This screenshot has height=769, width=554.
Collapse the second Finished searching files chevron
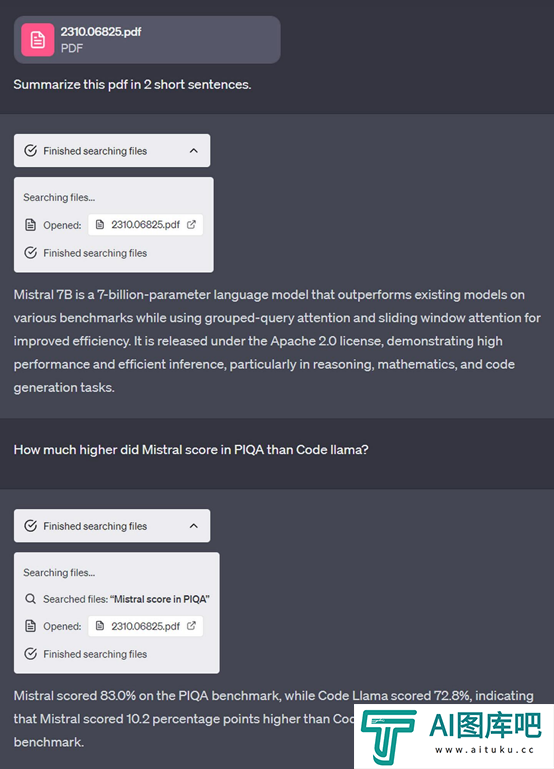click(x=194, y=526)
